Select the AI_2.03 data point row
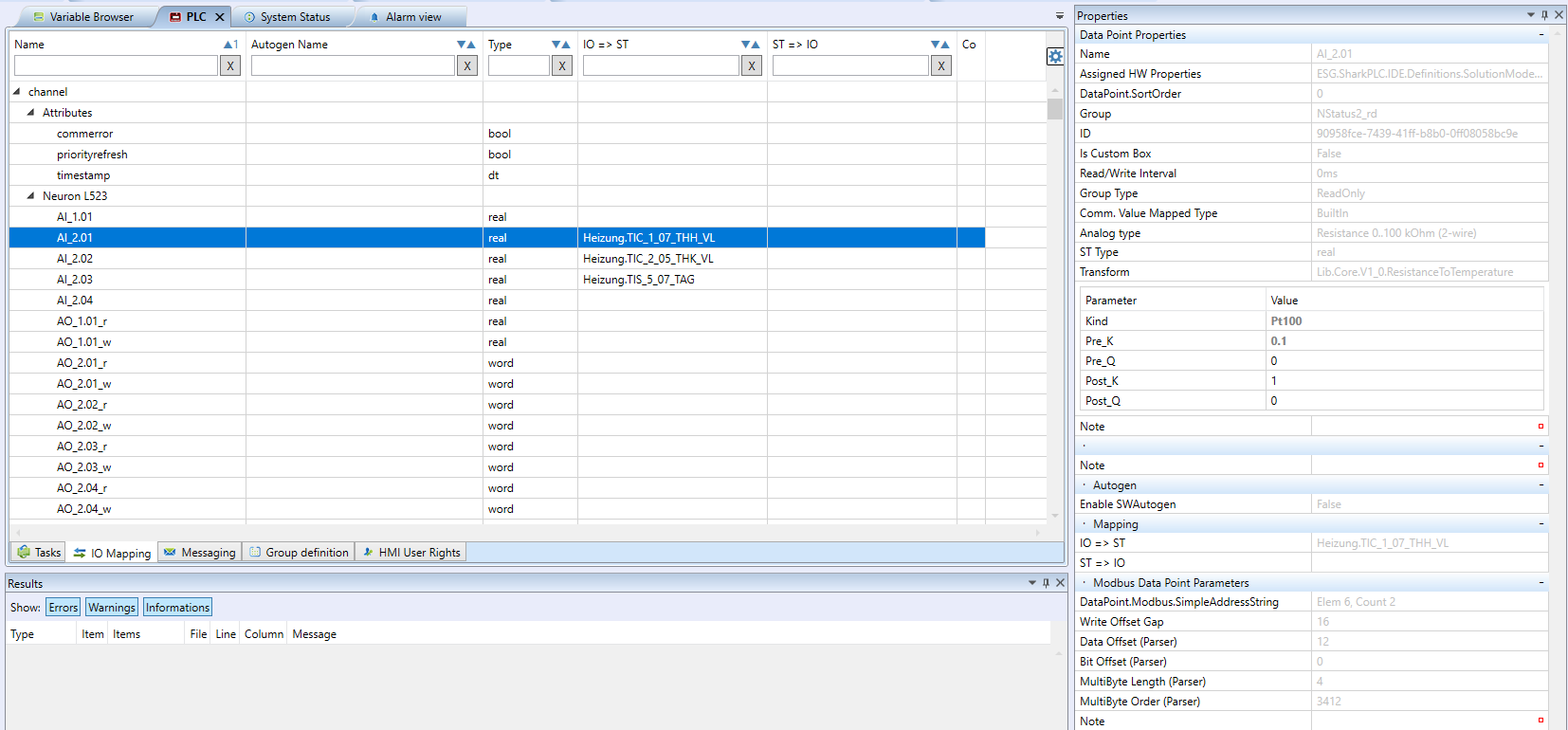The width and height of the screenshot is (1568, 730). click(75, 280)
